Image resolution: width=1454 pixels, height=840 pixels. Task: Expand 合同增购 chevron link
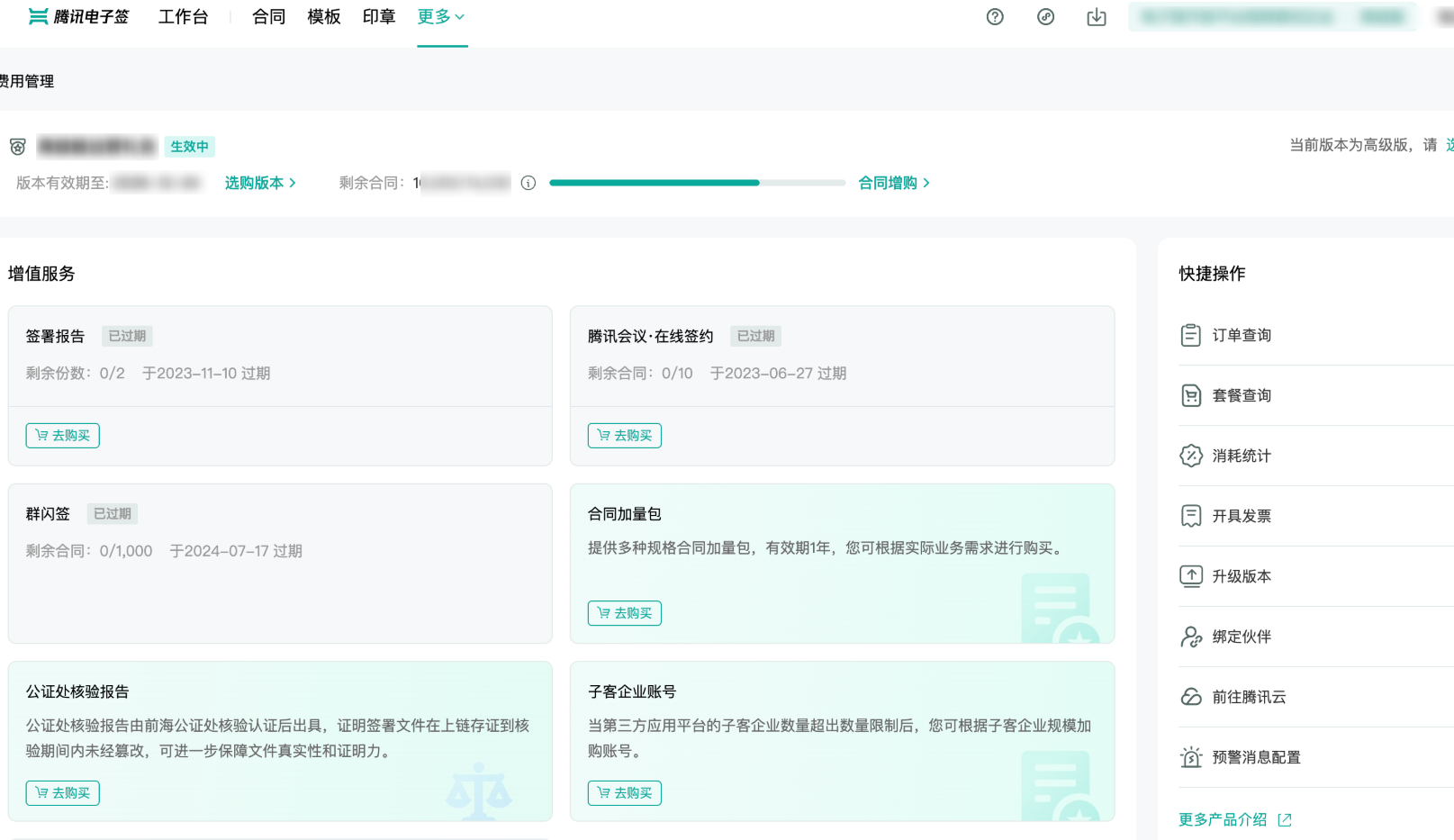click(x=893, y=183)
